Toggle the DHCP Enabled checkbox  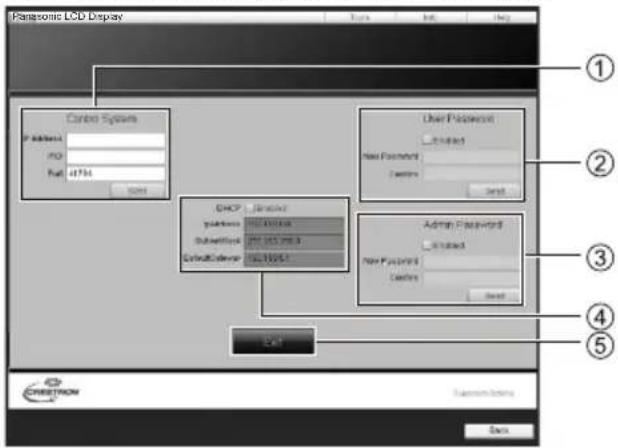pos(249,208)
